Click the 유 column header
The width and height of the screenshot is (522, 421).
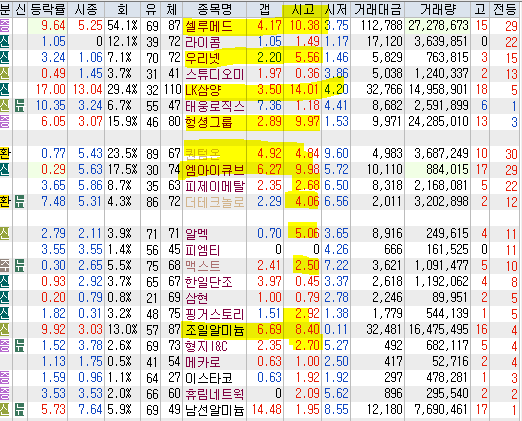[151, 9]
